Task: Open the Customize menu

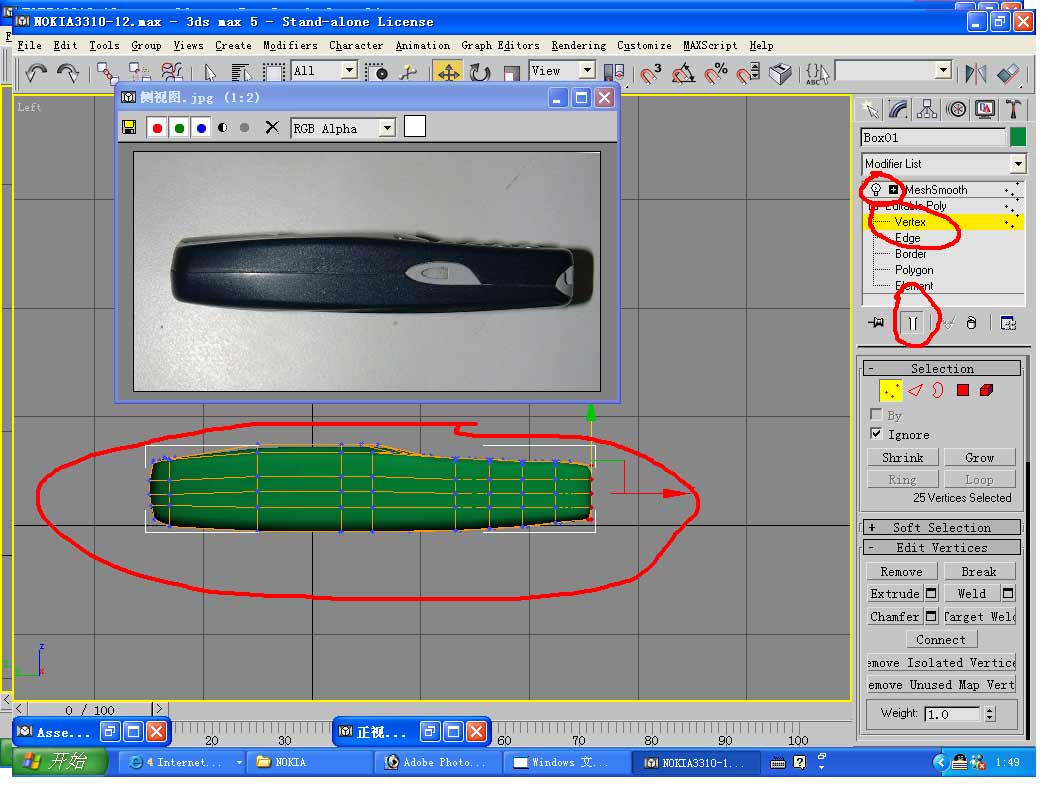Action: [644, 46]
